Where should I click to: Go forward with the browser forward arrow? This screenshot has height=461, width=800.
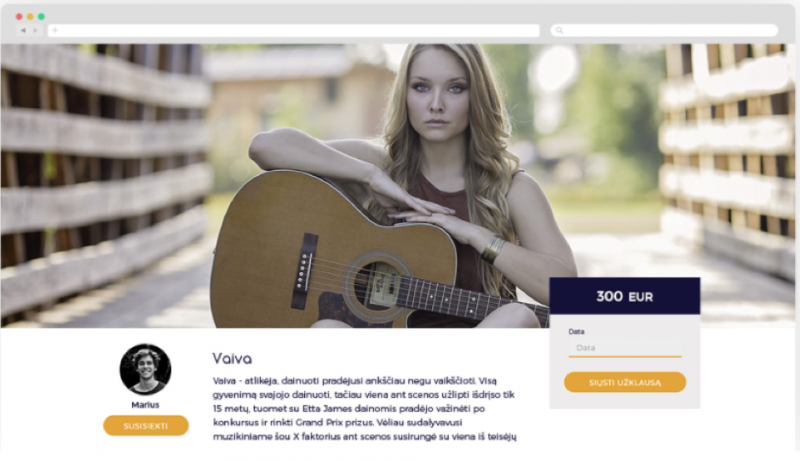[x=35, y=31]
